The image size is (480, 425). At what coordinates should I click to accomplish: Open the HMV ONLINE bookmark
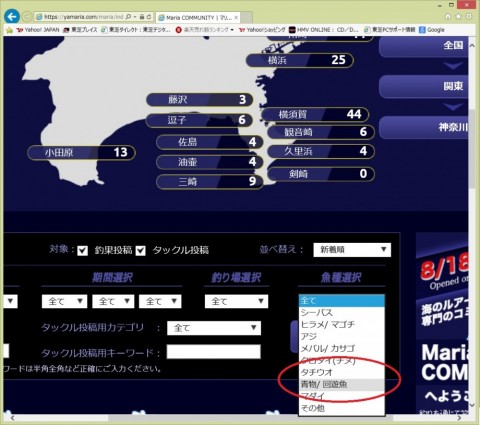(x=323, y=30)
